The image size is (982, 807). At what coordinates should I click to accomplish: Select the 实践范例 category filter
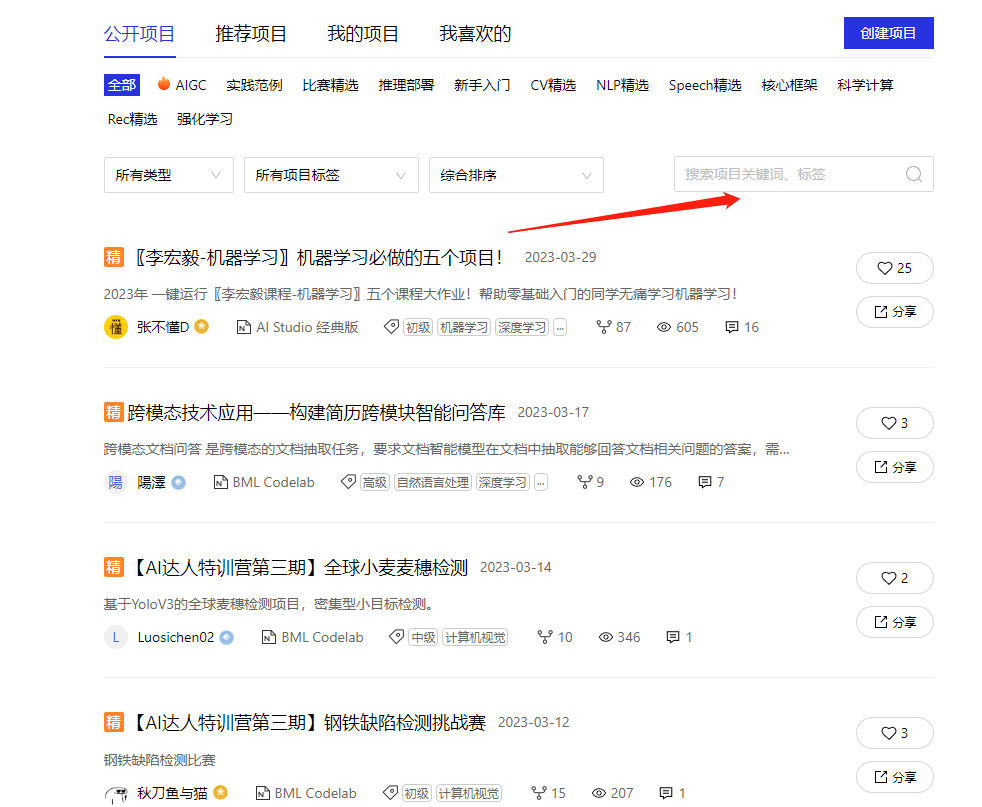click(254, 85)
